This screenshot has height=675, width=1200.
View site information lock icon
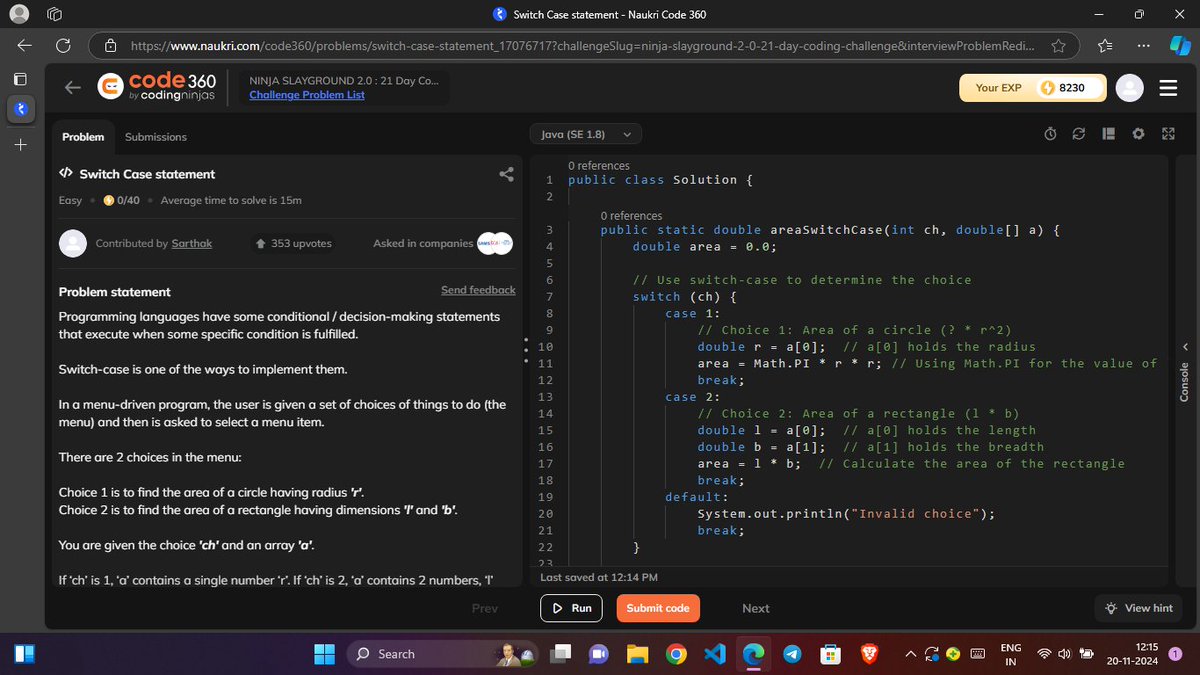click(x=111, y=46)
